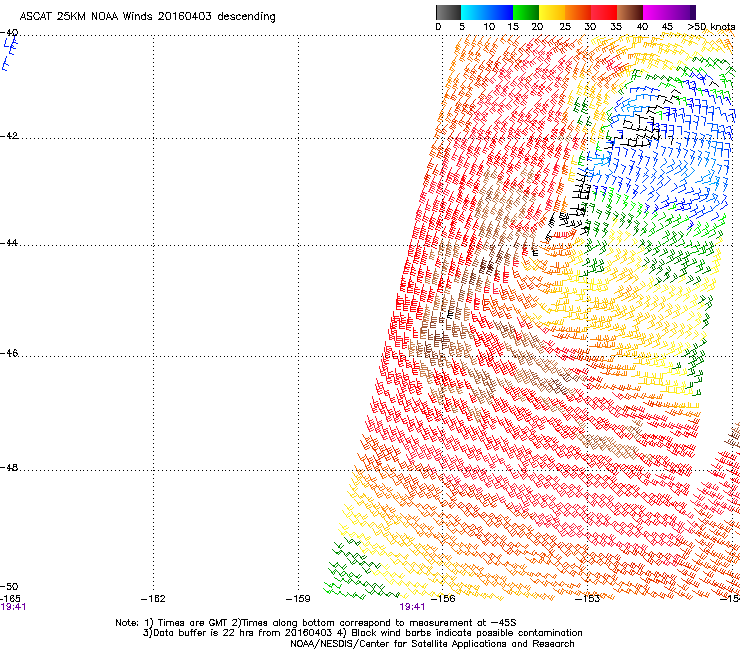Screen dimensions: 740x650
Task: Pick the blue 10-15 knots legend segment
Action: tap(500, 12)
